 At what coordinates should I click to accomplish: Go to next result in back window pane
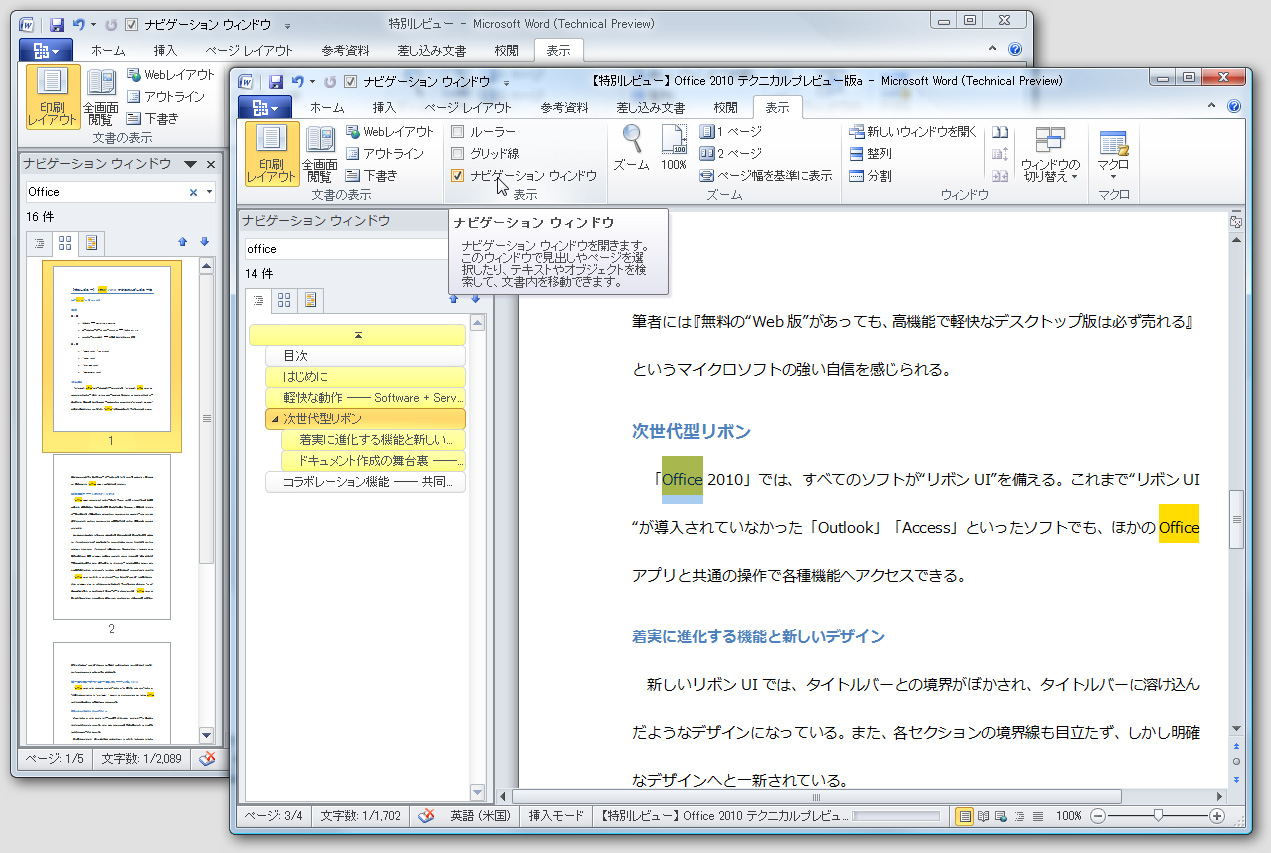pyautogui.click(x=204, y=242)
